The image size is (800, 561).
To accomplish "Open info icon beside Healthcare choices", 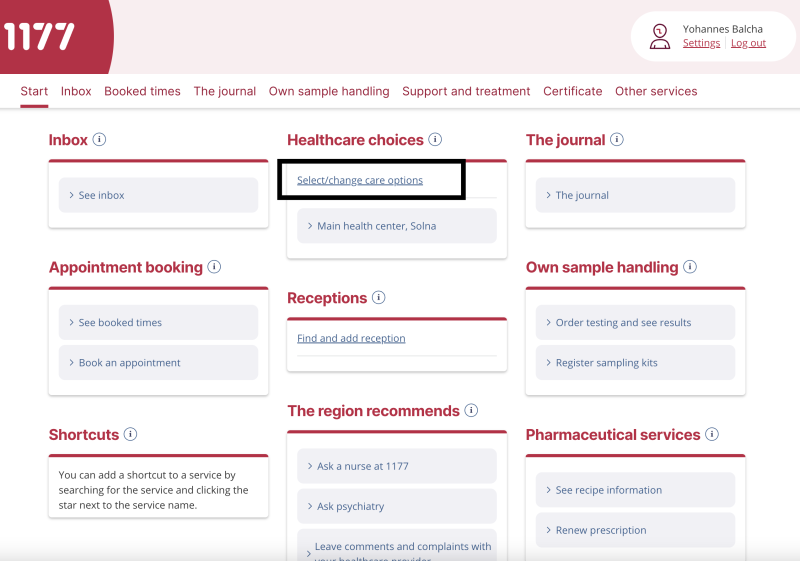I will click(x=435, y=140).
